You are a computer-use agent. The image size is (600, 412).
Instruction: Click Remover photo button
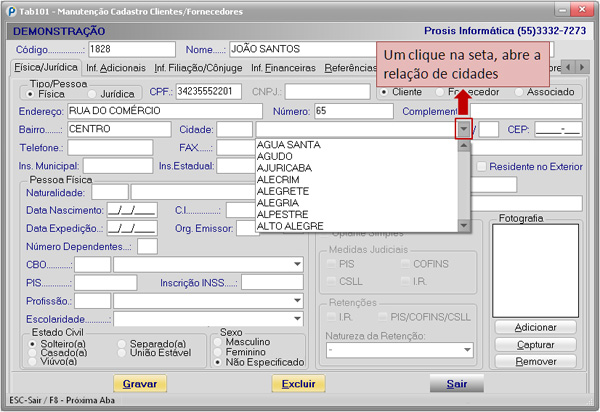point(535,362)
